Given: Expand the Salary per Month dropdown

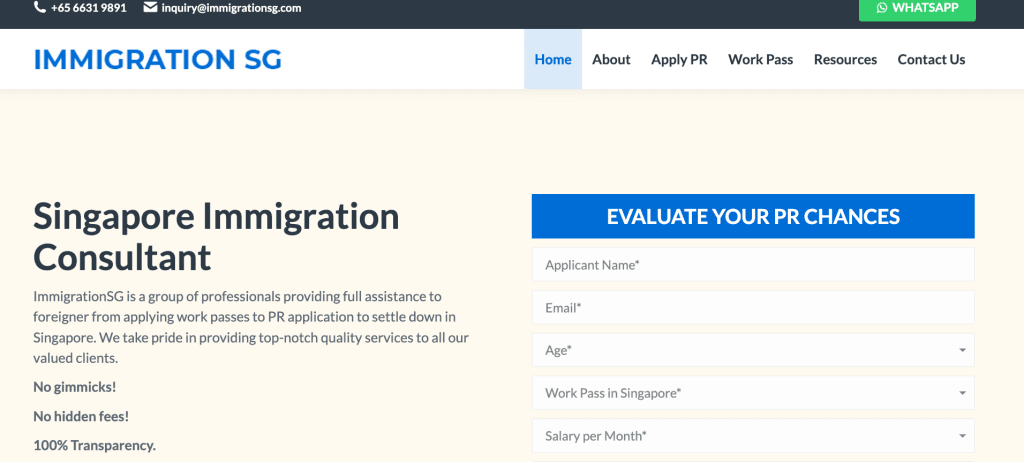Looking at the screenshot, I should 753,436.
